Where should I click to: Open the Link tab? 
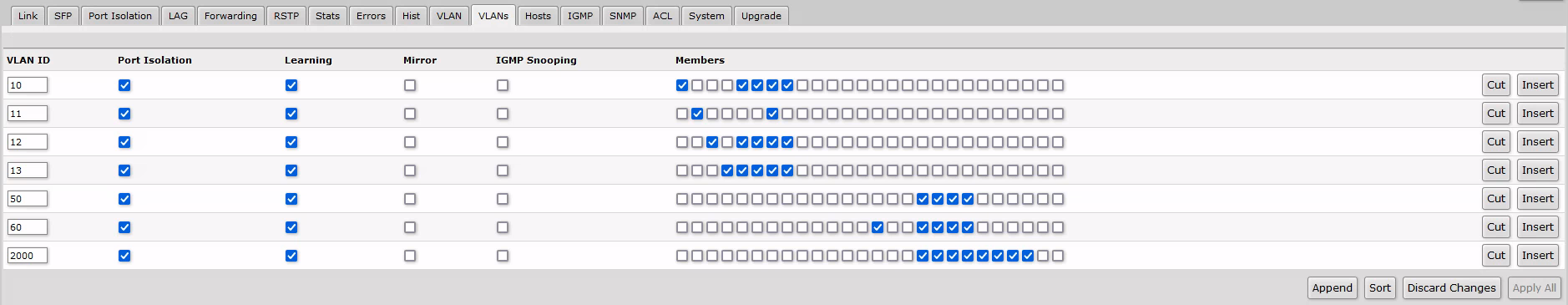point(28,16)
